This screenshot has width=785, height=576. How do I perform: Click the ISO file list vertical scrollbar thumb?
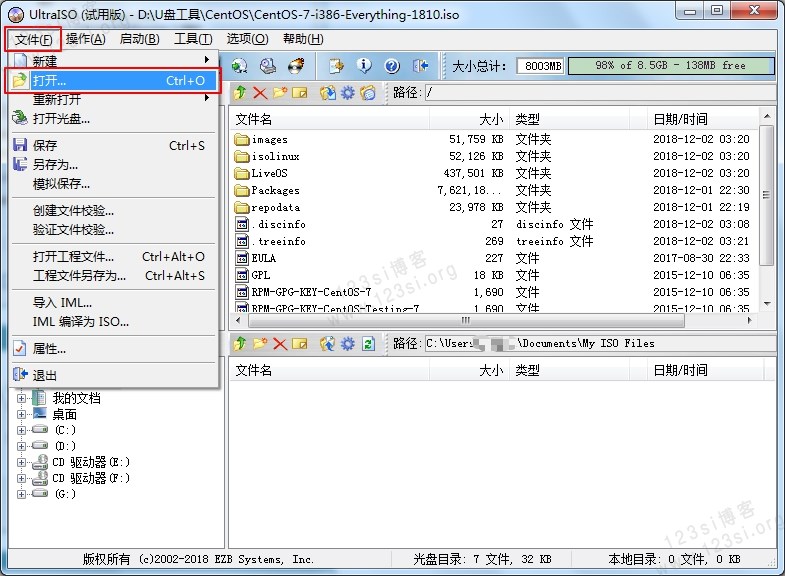click(766, 195)
